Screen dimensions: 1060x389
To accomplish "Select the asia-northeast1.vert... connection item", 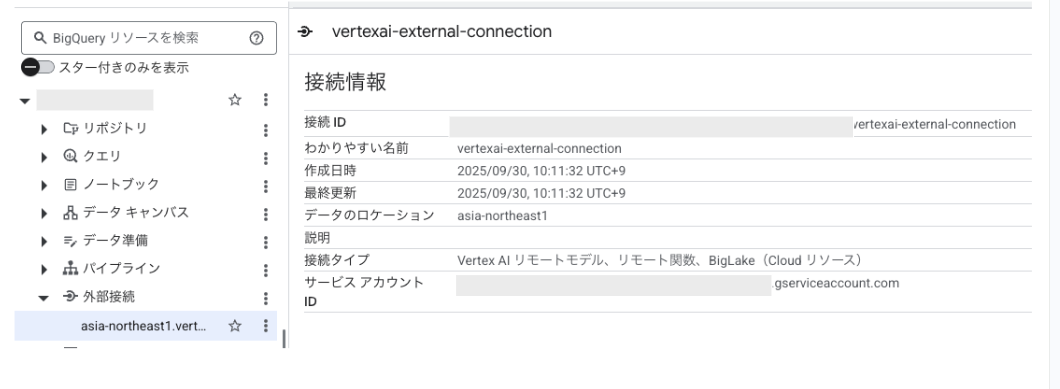I will (x=145, y=326).
